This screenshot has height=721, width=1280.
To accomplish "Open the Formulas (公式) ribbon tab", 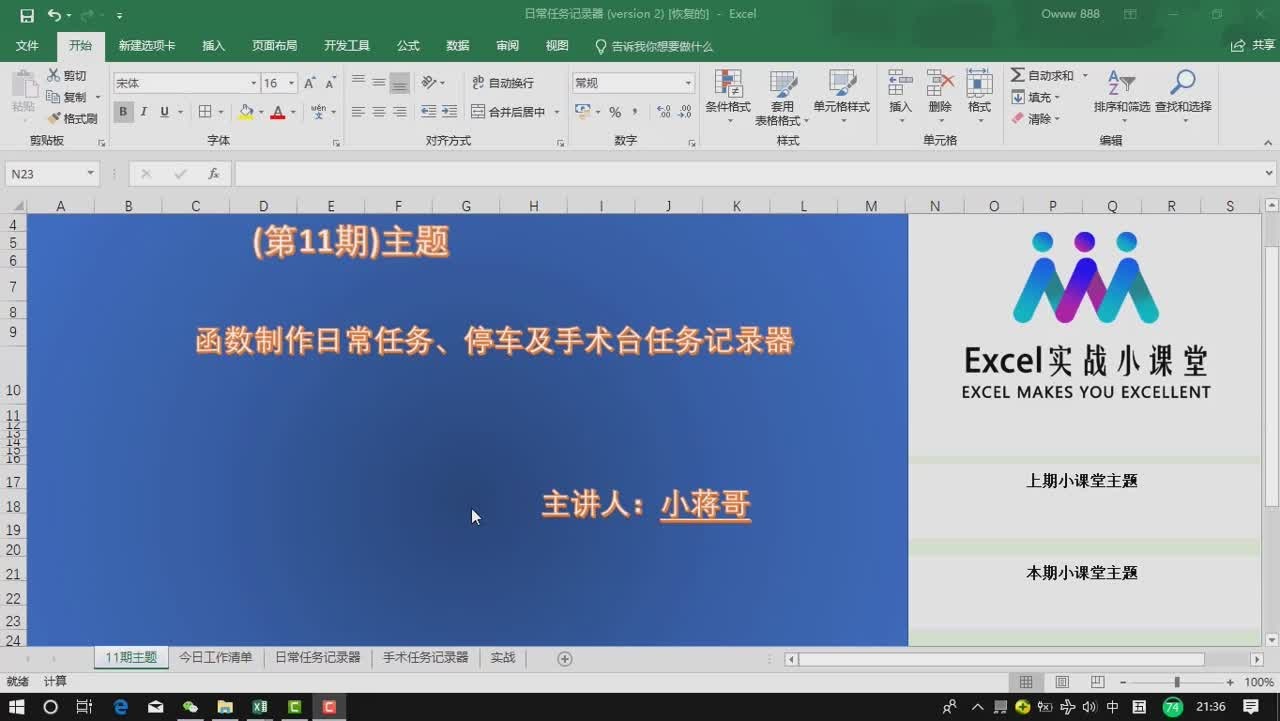I will click(x=408, y=46).
